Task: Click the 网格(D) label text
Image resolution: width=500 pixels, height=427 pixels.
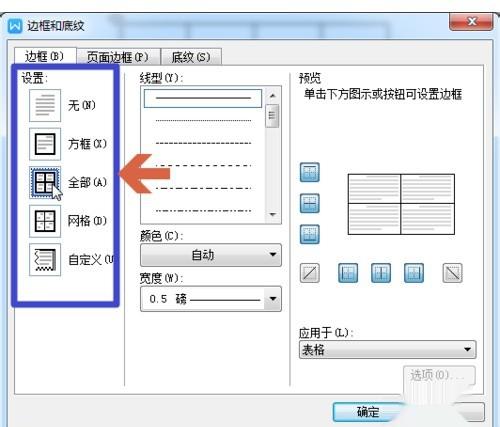Action: (x=87, y=221)
